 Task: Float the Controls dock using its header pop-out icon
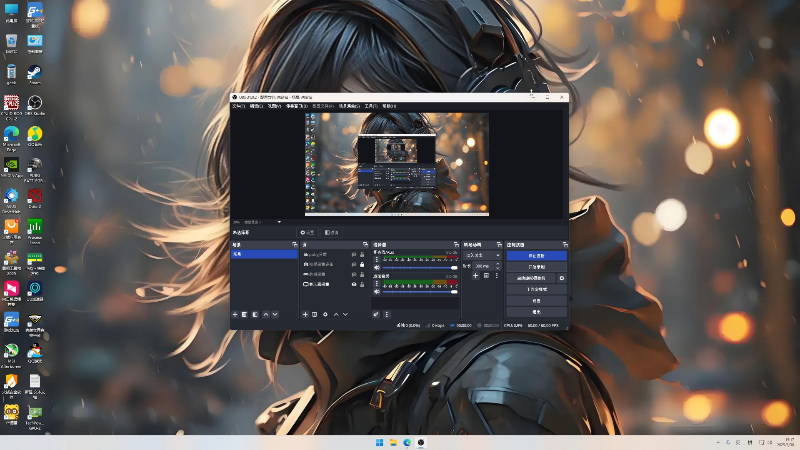[x=565, y=245]
